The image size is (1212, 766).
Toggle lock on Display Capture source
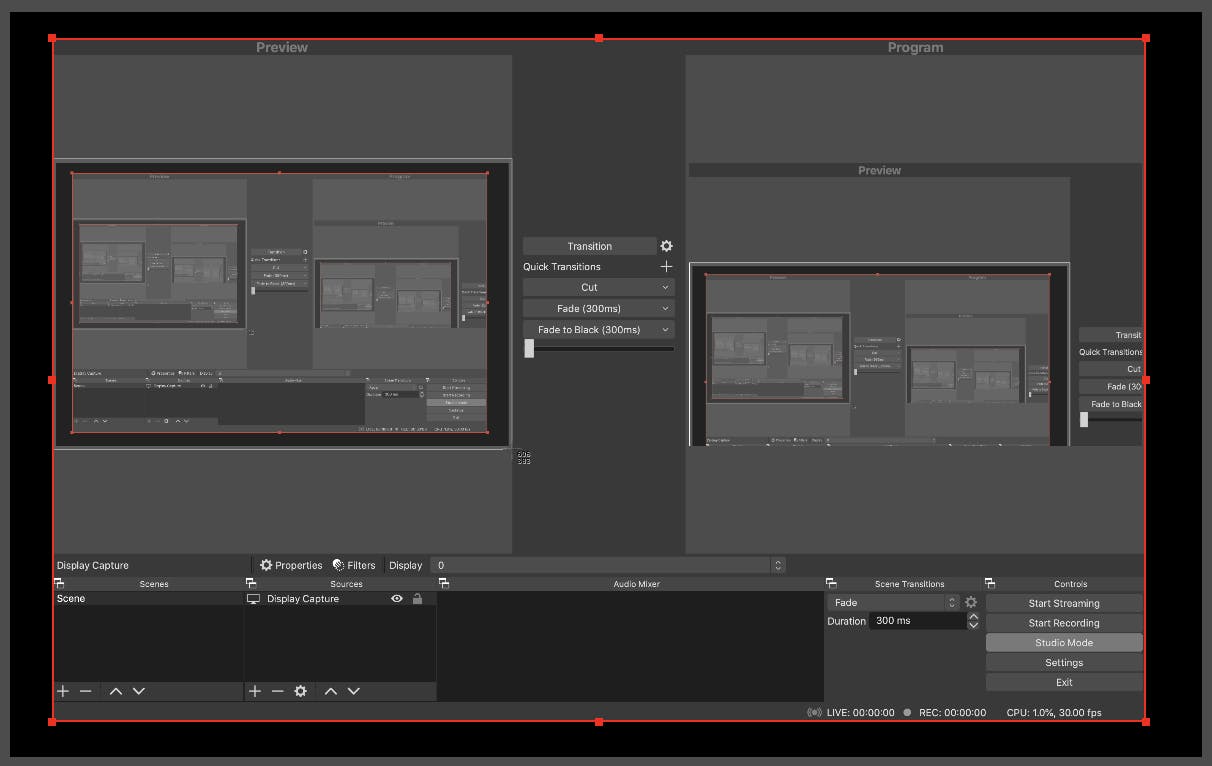point(418,599)
